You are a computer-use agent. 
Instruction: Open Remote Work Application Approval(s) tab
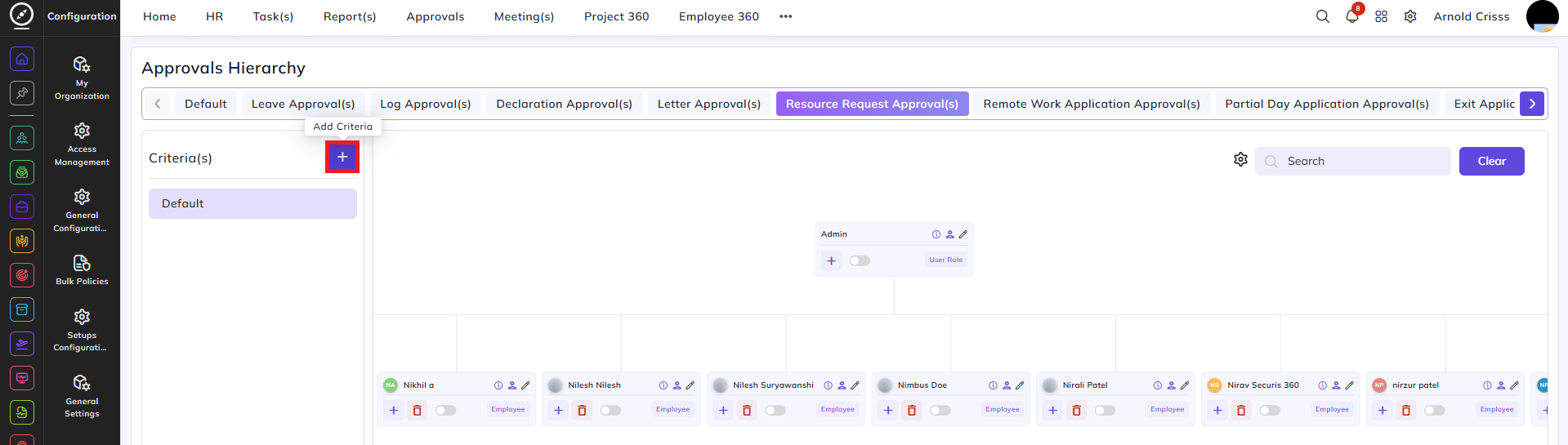coord(1092,104)
